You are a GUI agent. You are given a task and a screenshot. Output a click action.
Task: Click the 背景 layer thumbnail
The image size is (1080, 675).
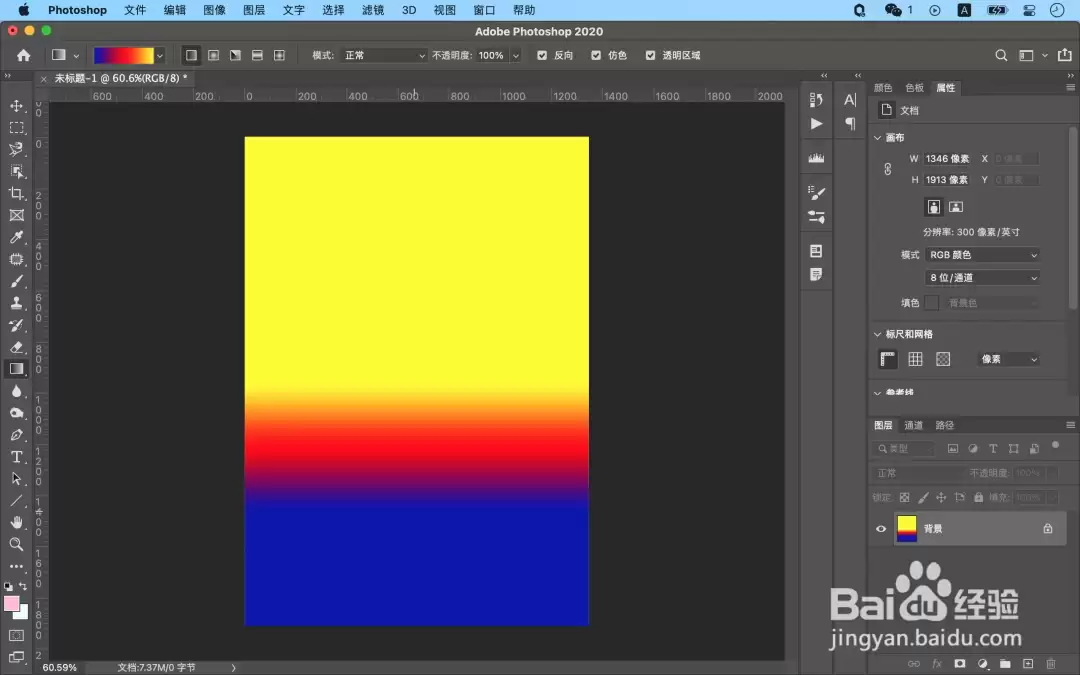coord(907,529)
